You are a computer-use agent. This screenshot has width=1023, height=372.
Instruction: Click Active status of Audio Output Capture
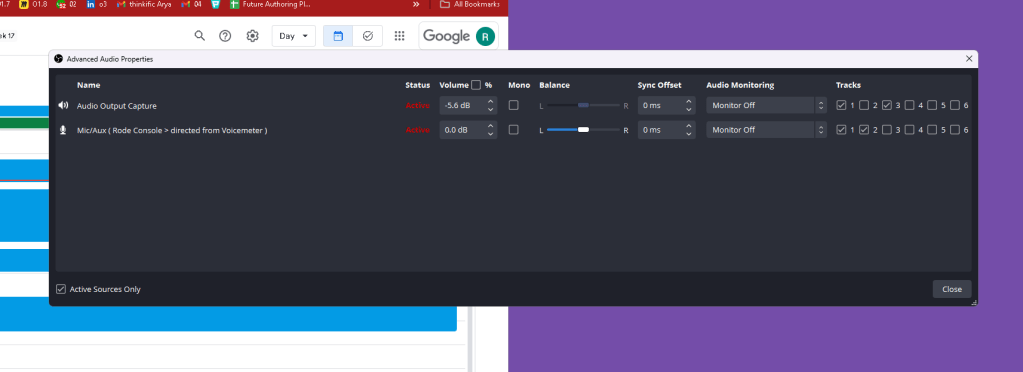418,105
